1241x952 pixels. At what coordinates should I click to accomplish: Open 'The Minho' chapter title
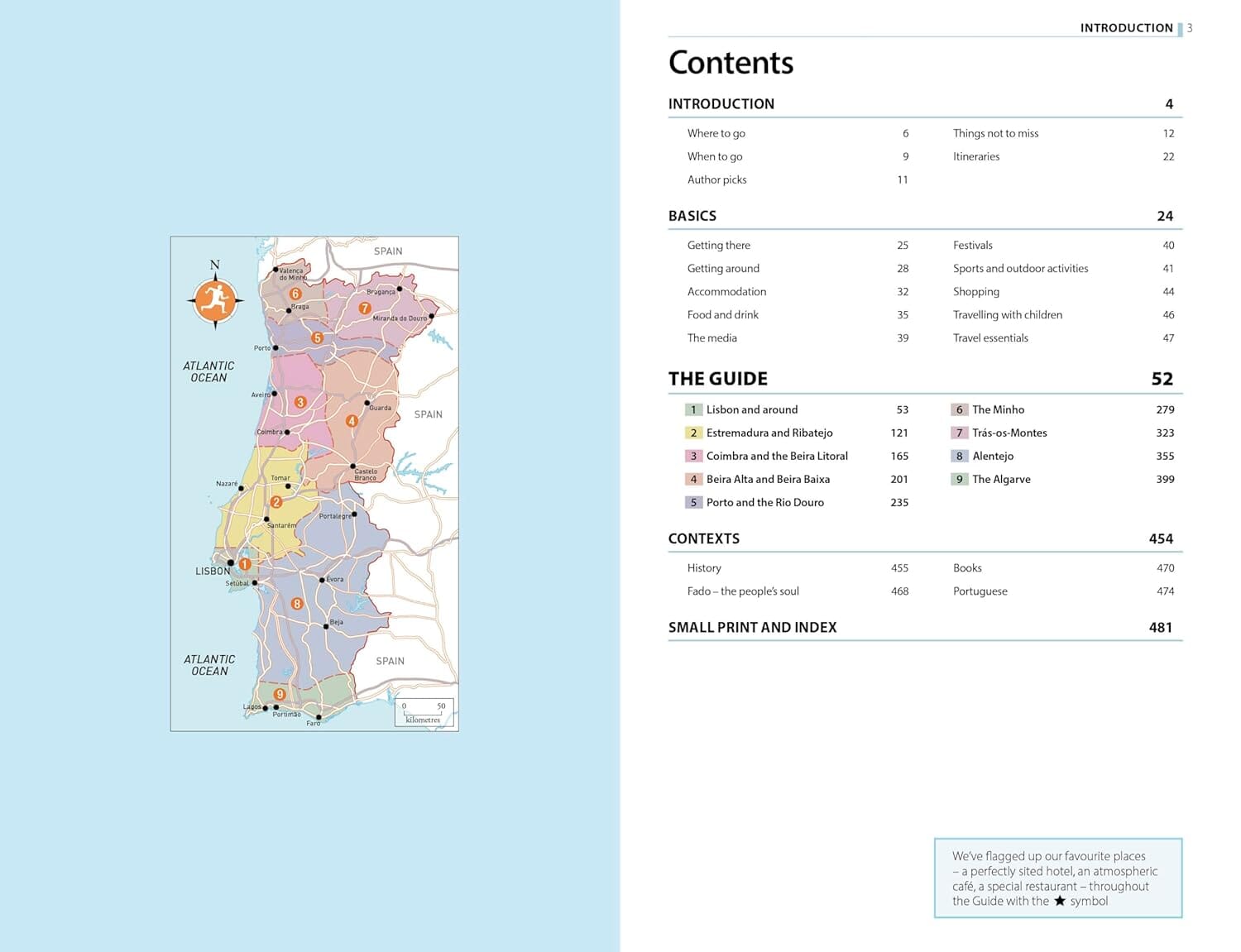(x=999, y=409)
